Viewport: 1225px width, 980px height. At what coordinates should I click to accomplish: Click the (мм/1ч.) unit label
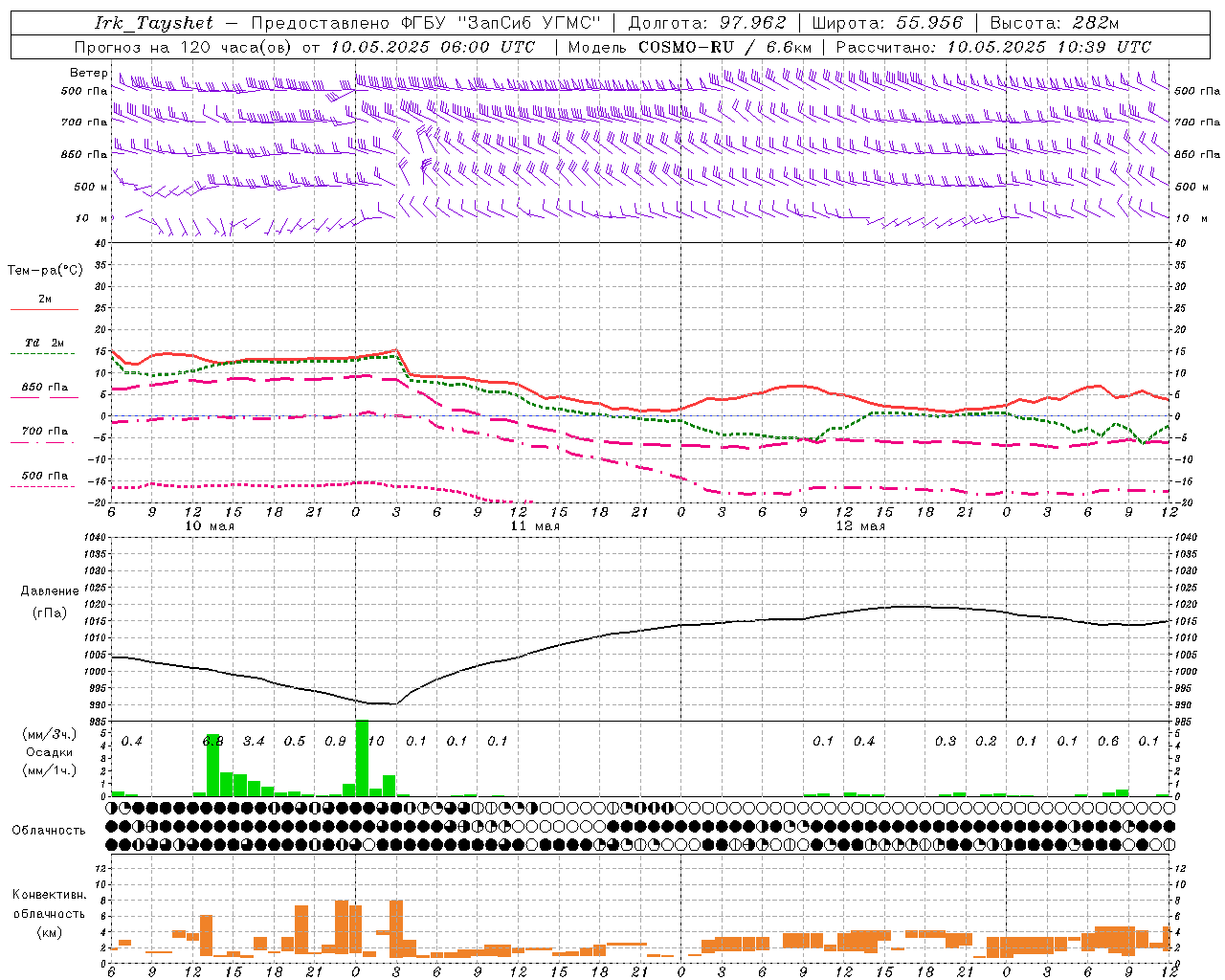(49, 770)
